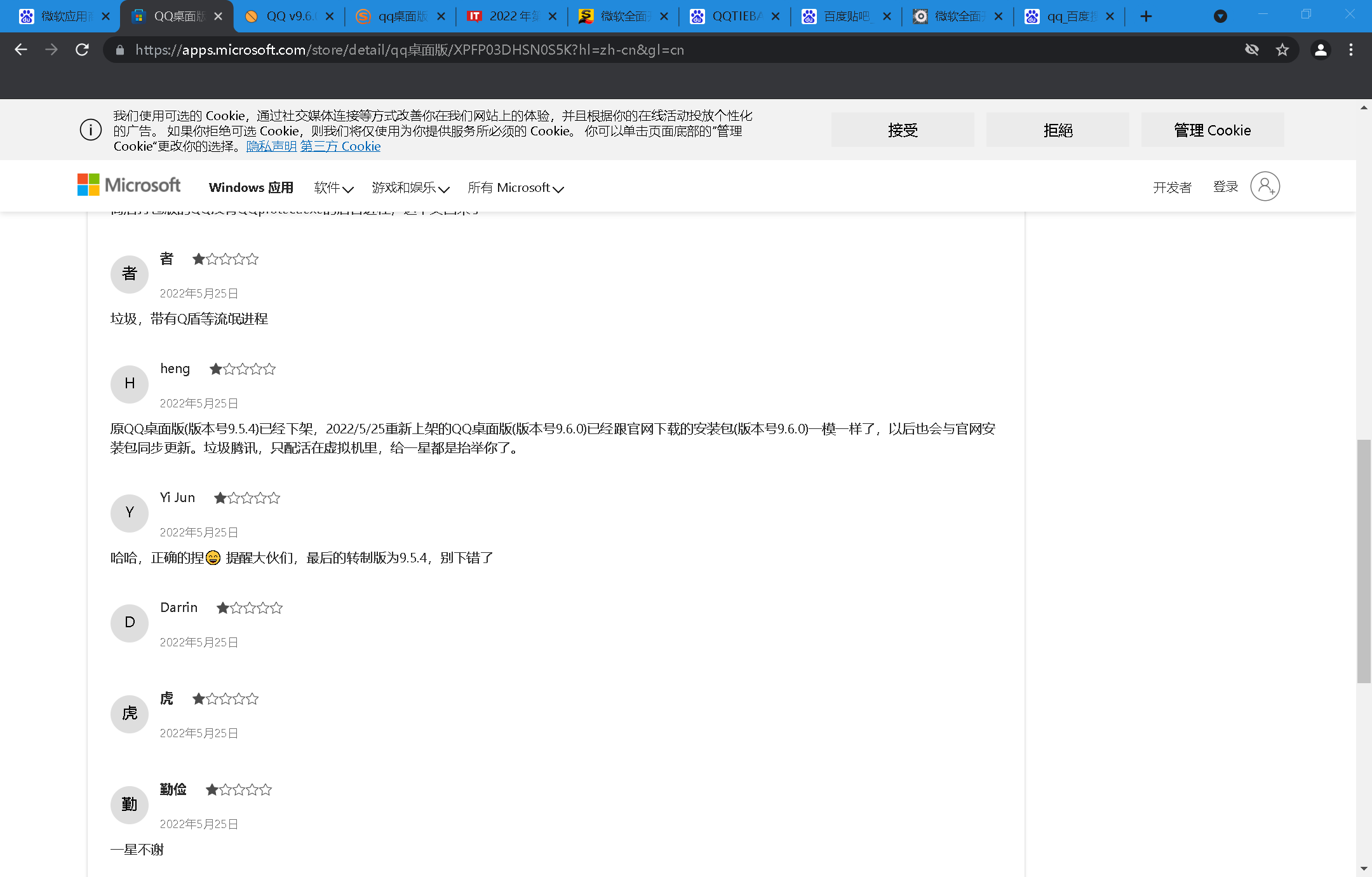The image size is (1372, 877).
Task: Go back using the browser arrow
Action: point(21,50)
